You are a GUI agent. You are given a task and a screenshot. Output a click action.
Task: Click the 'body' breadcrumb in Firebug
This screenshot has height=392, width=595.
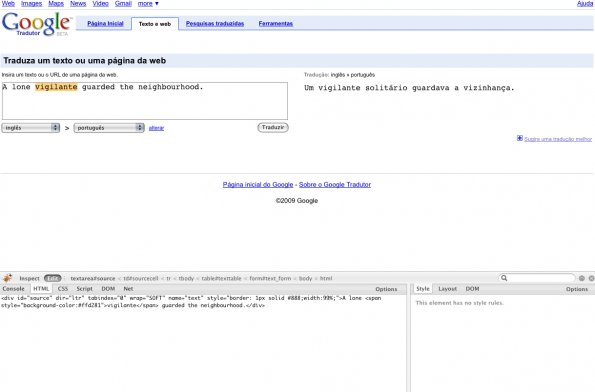pyautogui.click(x=305, y=279)
